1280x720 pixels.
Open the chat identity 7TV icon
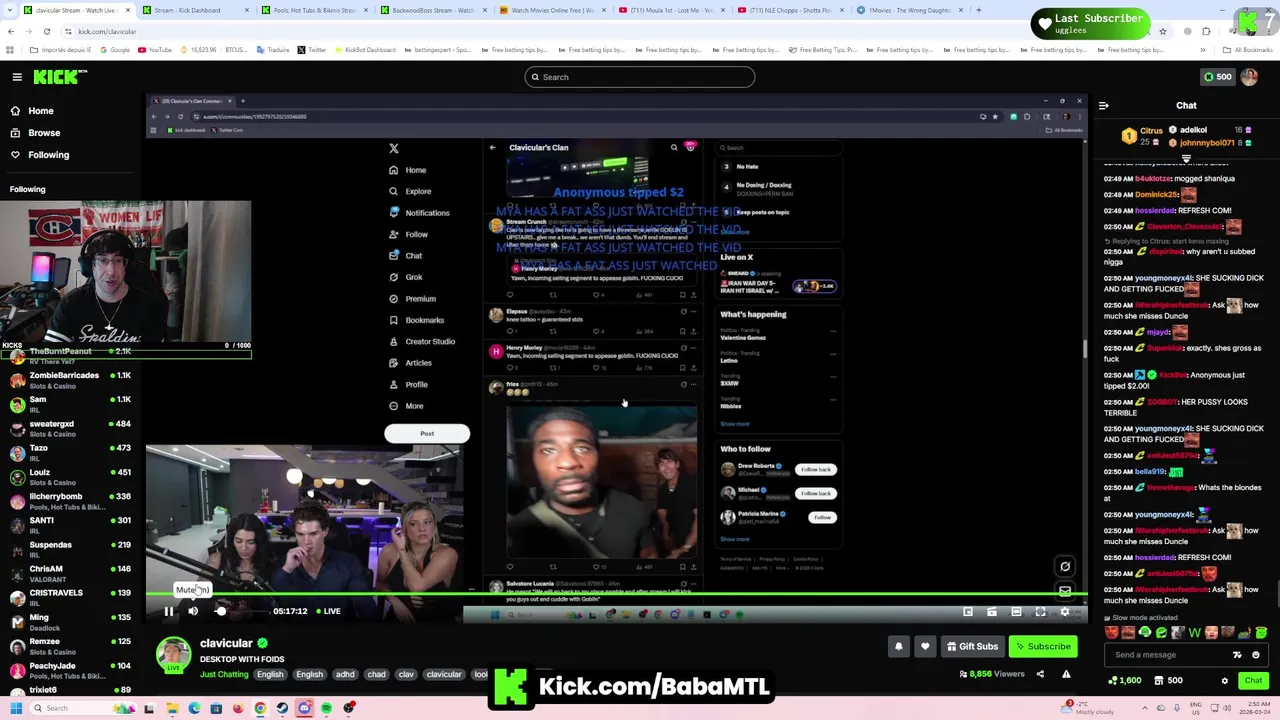1237,655
